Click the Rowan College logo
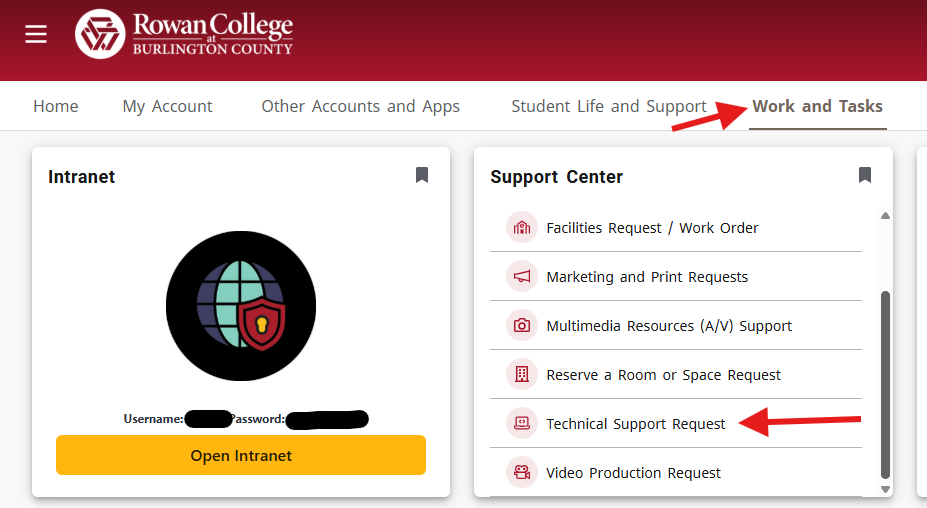The height and width of the screenshot is (508, 927). [184, 34]
